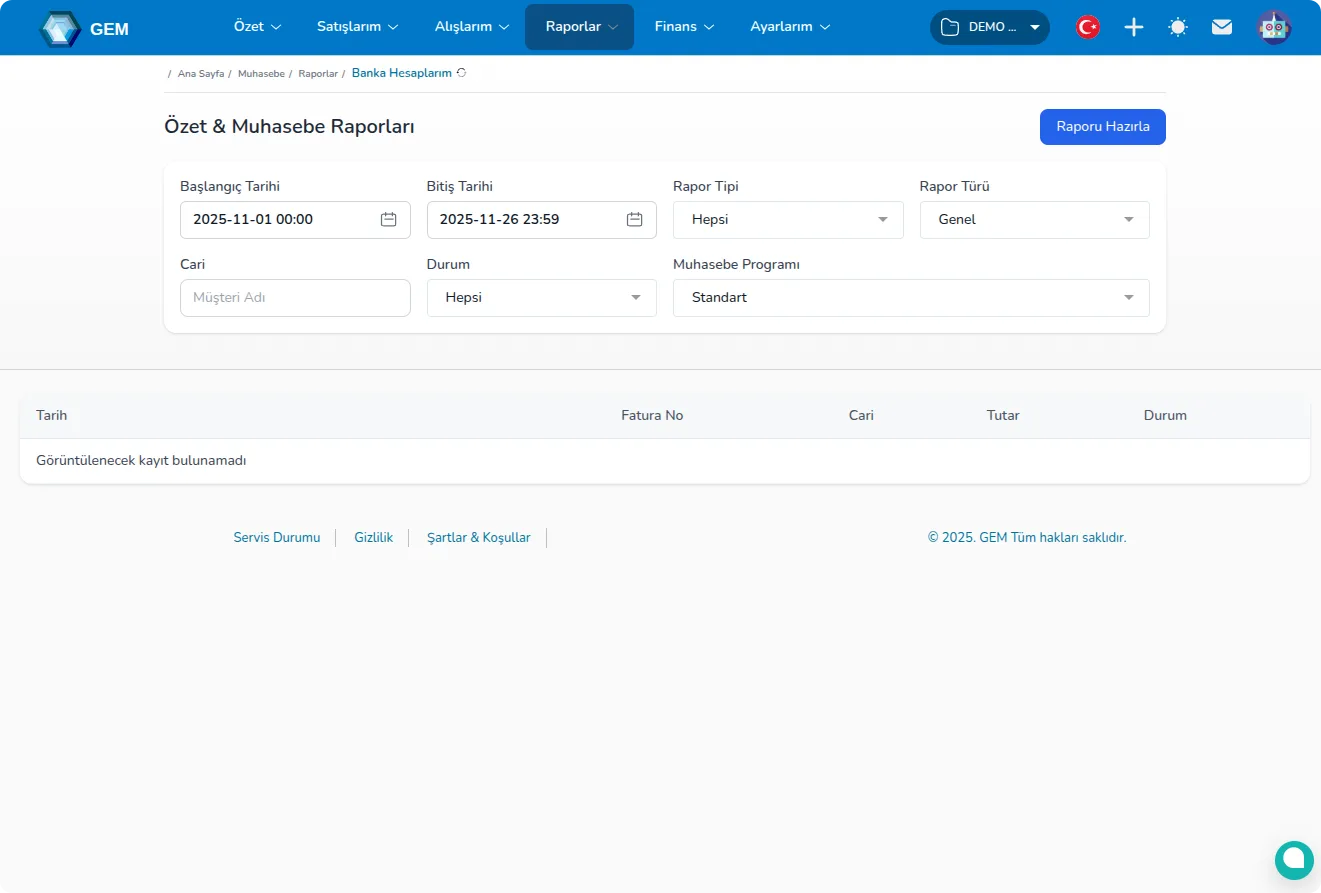Open the mail messages icon
The height and width of the screenshot is (893, 1321).
click(x=1222, y=27)
